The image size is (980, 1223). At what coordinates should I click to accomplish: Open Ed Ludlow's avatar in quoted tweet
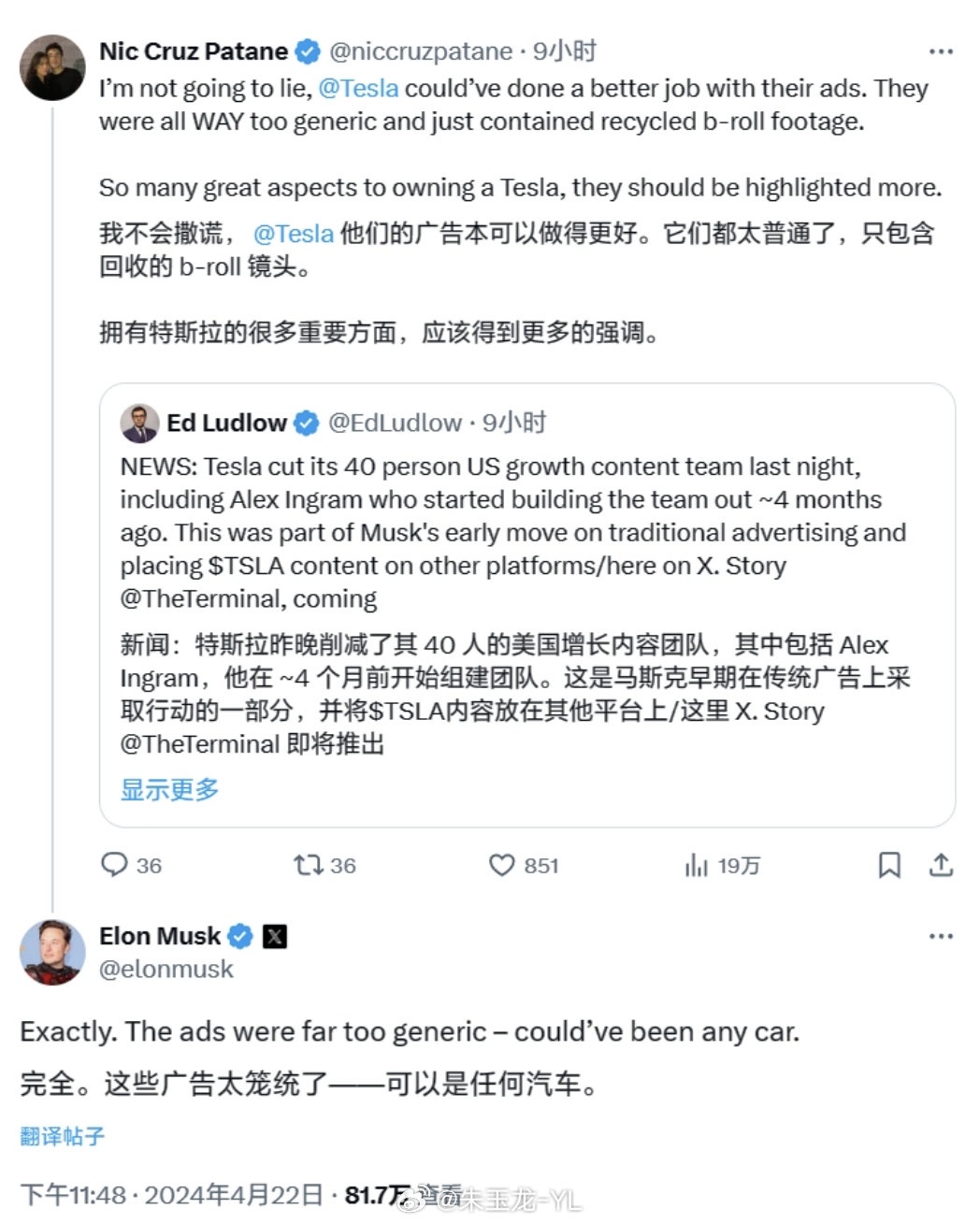(139, 424)
